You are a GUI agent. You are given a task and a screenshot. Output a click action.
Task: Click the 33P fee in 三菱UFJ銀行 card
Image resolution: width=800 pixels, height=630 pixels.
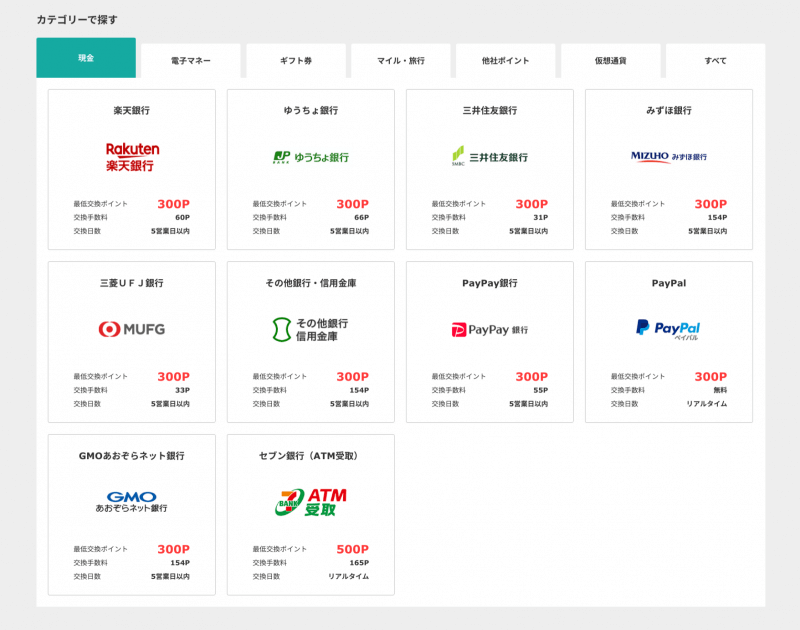click(183, 390)
